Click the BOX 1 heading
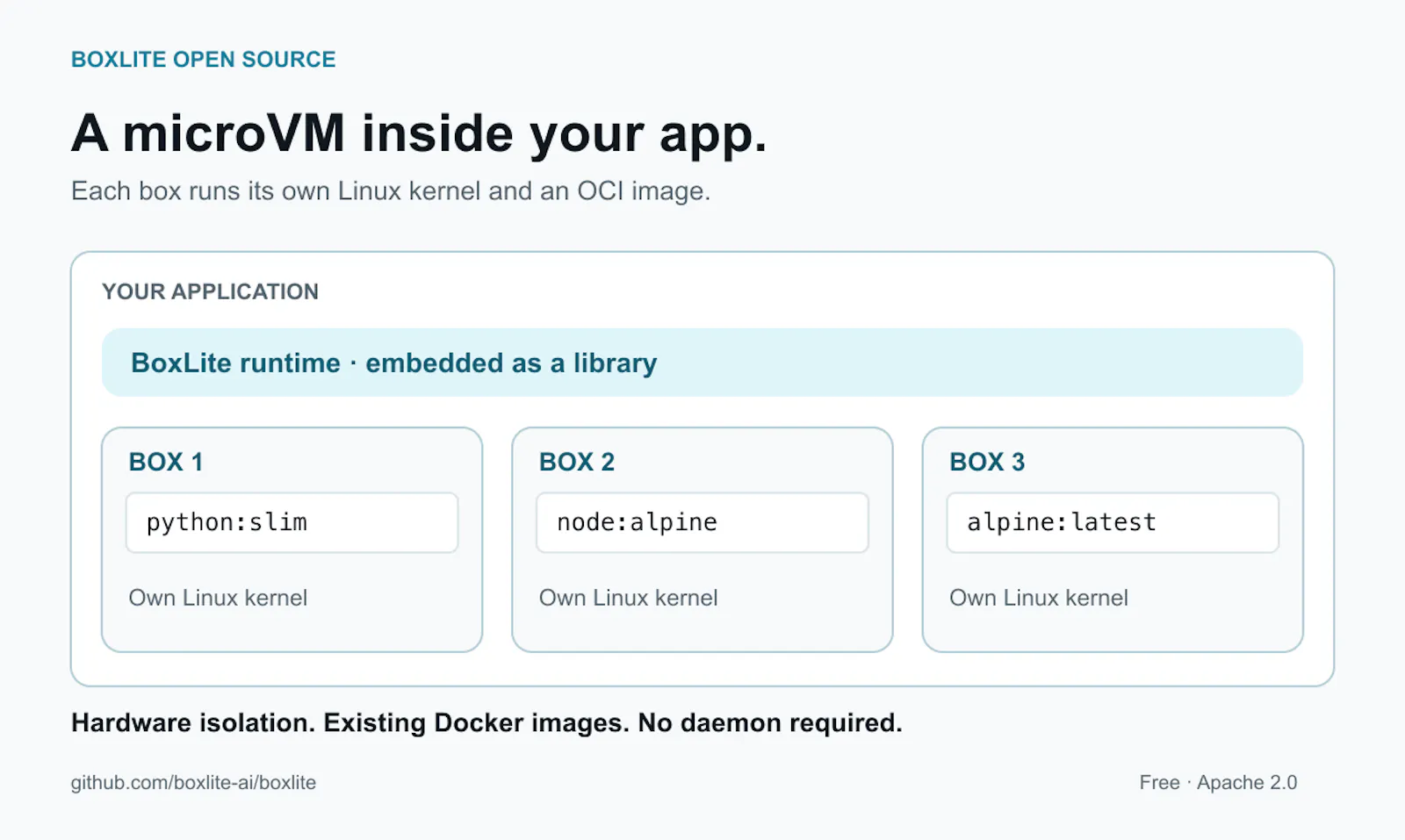 pyautogui.click(x=166, y=462)
